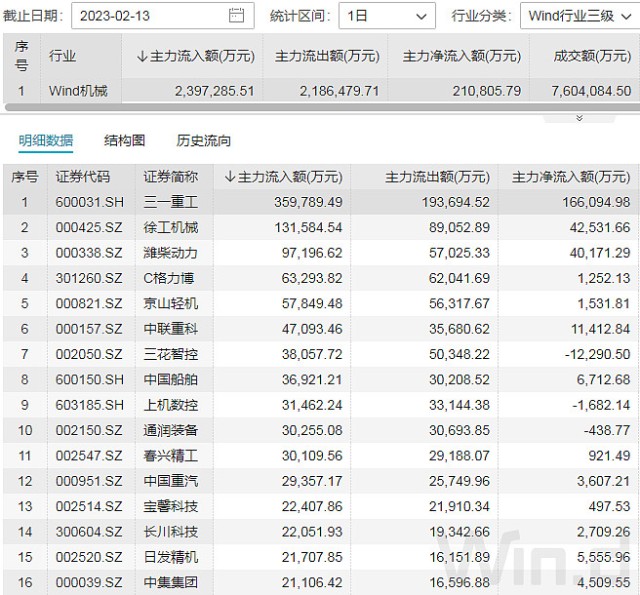Select stock code 000039.SZ
Screen dimensions: 640x595
click(89, 582)
